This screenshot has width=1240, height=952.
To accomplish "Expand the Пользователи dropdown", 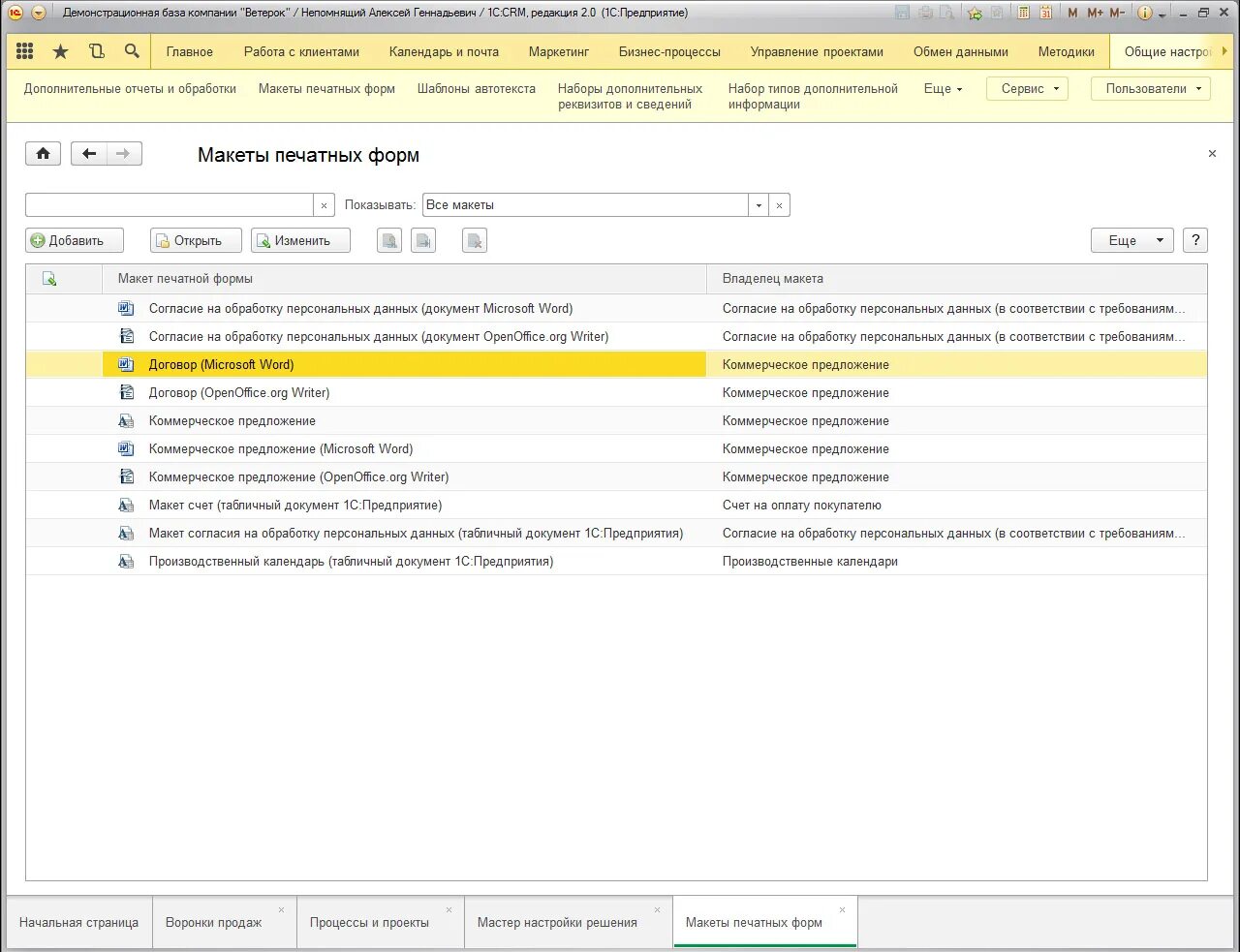I will [x=1151, y=88].
